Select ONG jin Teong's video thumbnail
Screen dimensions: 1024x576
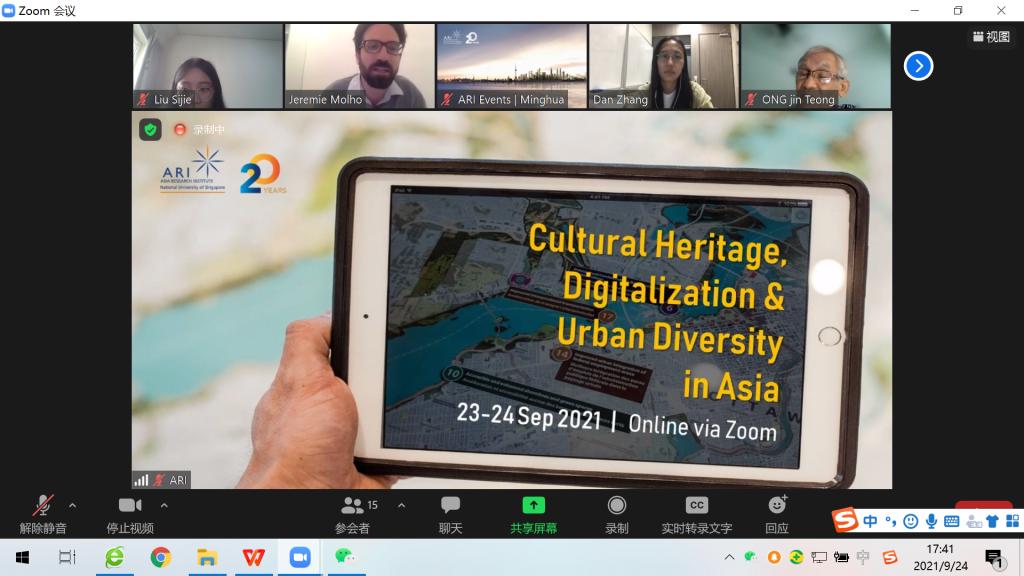tap(815, 66)
